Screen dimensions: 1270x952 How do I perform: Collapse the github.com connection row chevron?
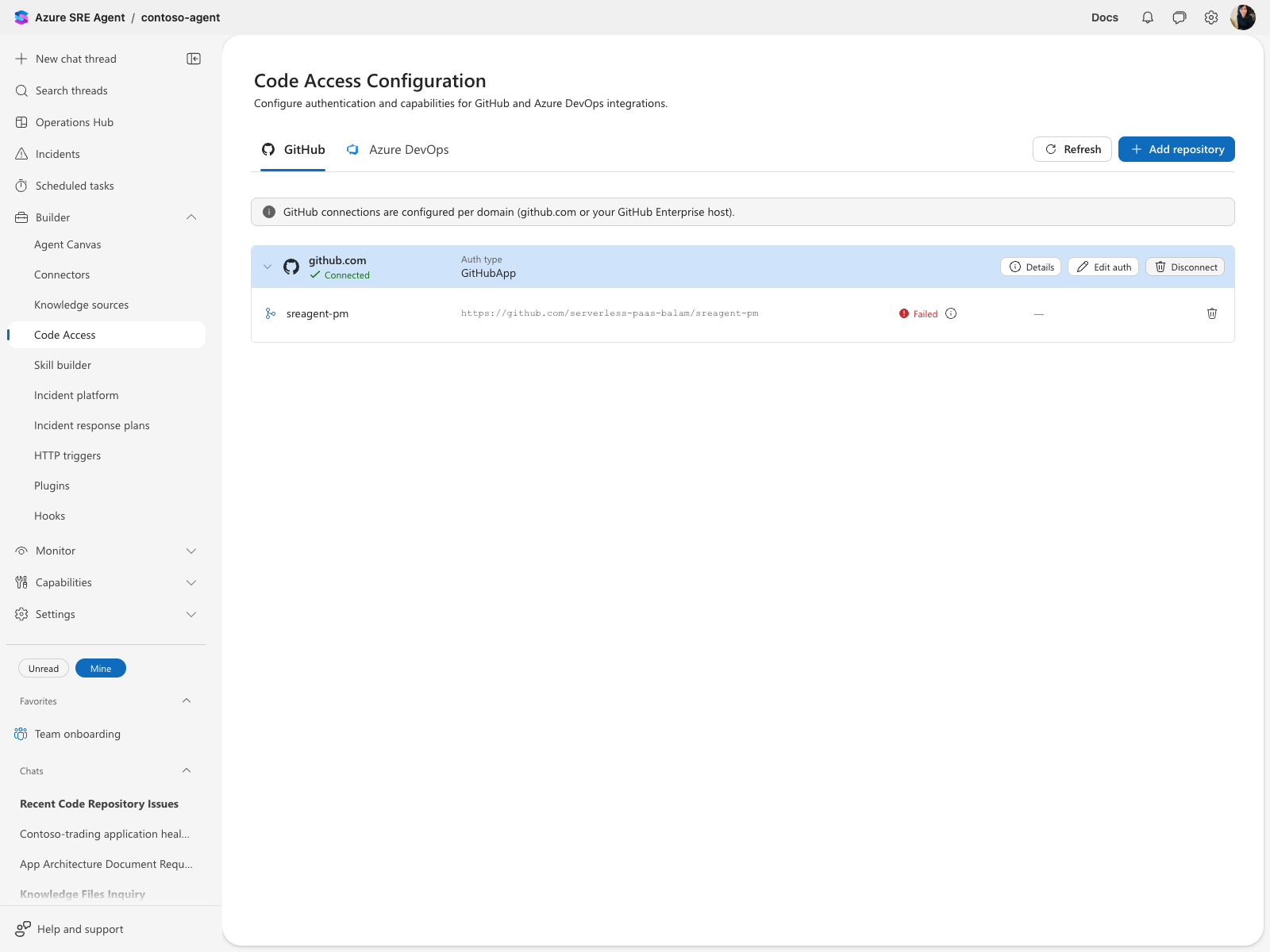267,267
